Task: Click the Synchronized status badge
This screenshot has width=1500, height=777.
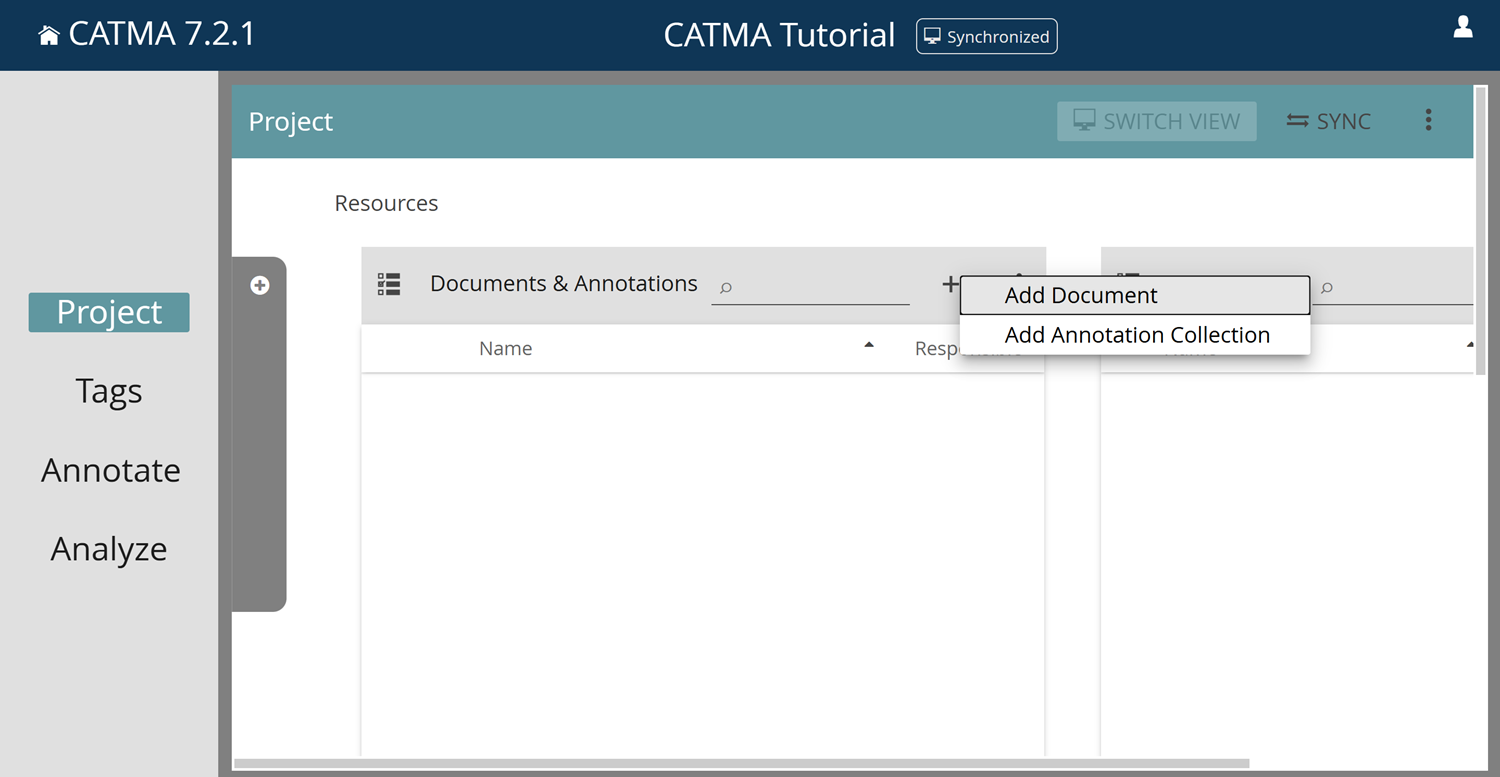Action: coord(986,36)
